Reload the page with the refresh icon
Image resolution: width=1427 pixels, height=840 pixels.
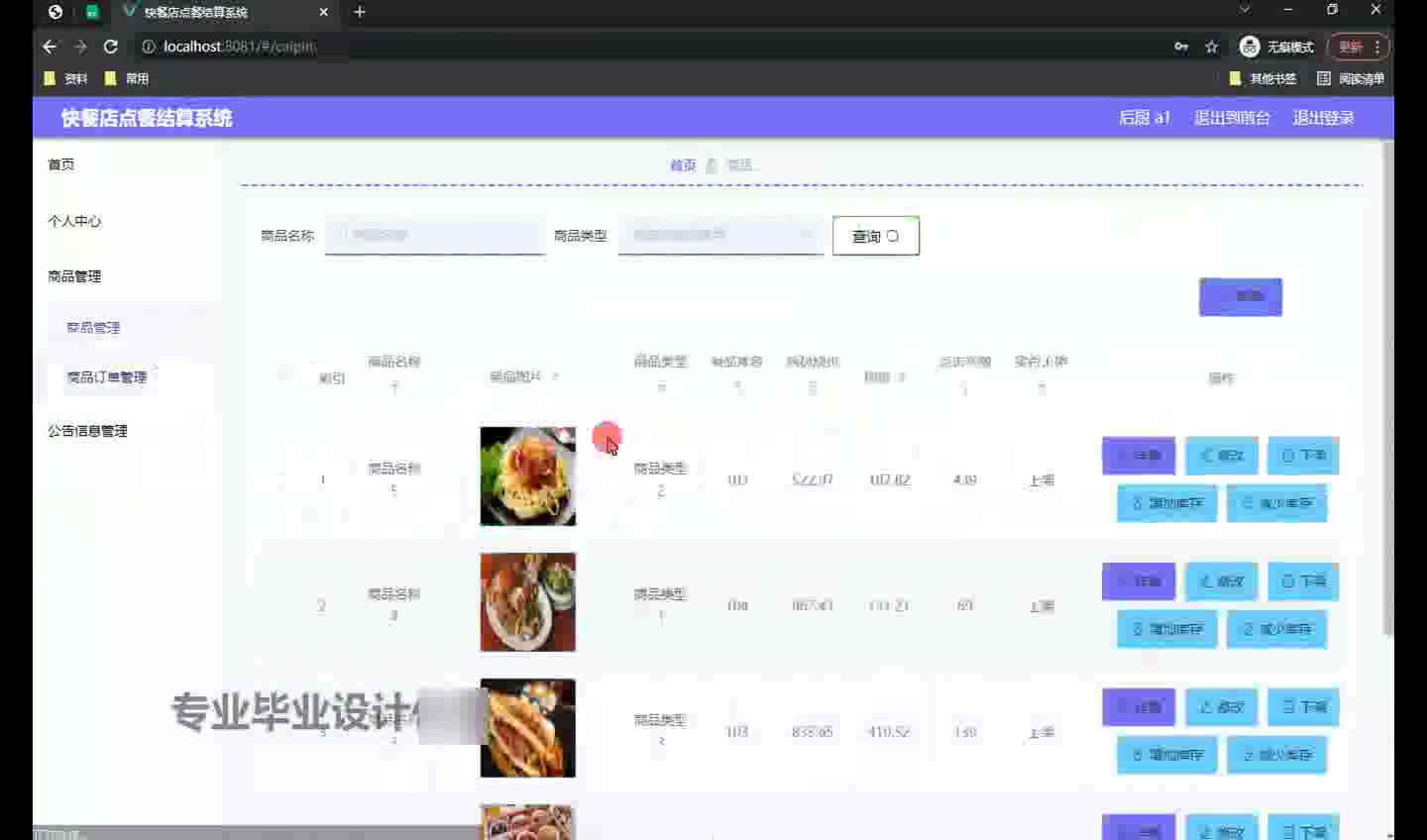111,47
